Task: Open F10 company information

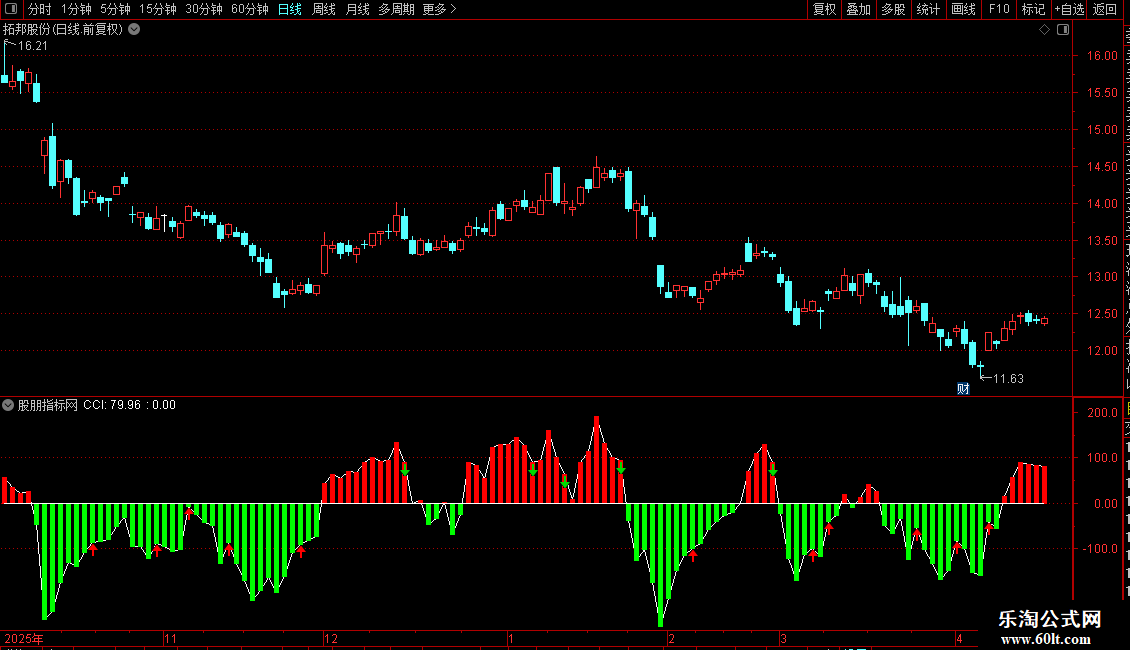Action: (x=999, y=9)
